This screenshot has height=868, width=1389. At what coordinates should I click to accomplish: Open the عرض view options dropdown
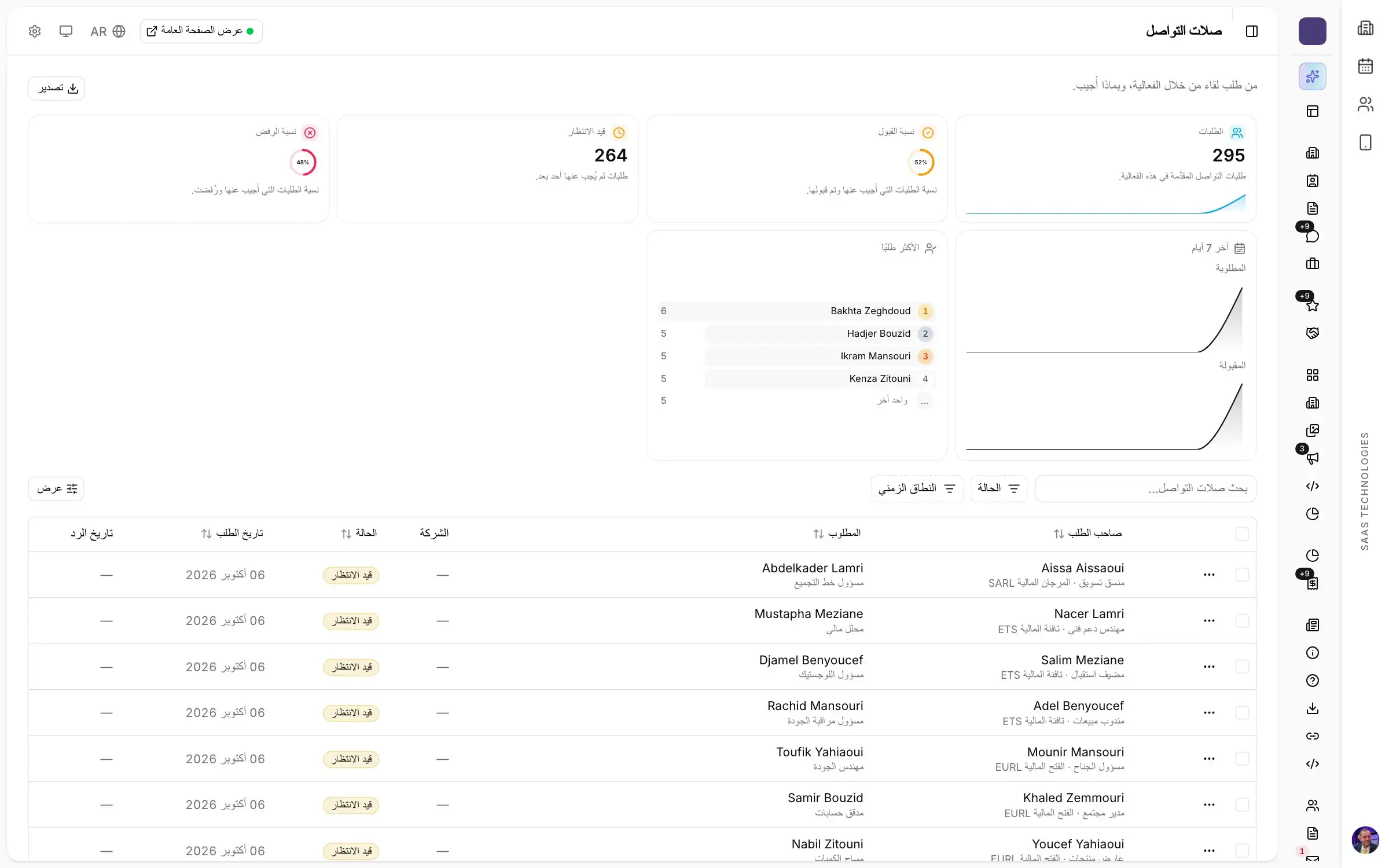point(56,488)
